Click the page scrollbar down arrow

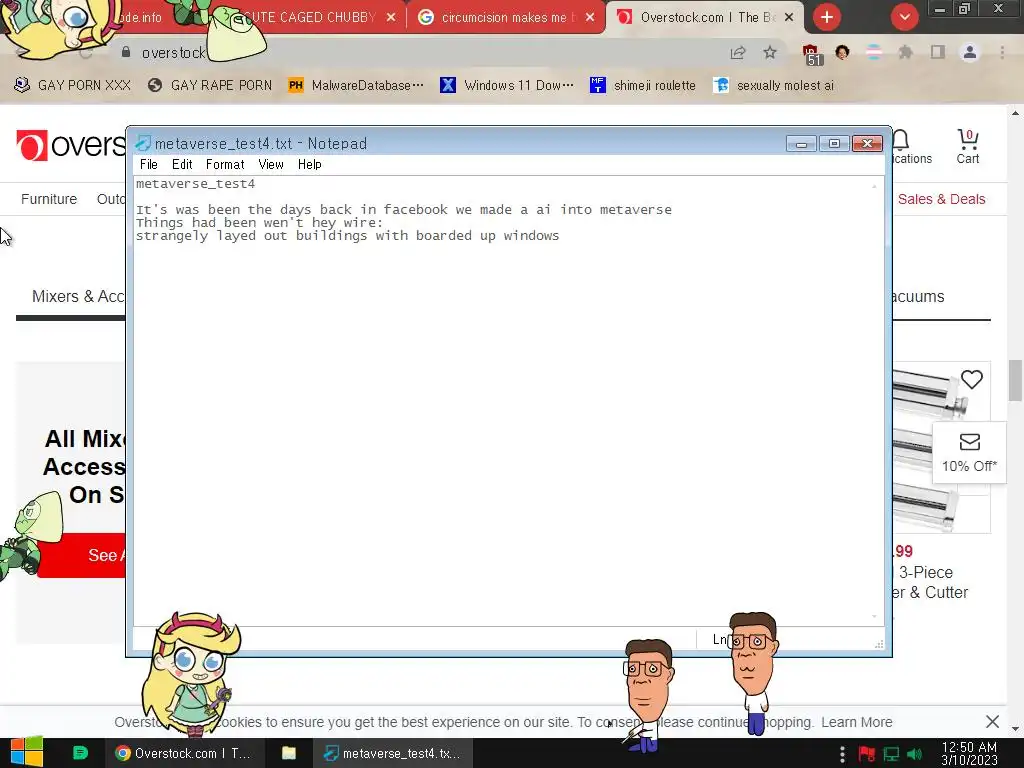point(1016,729)
